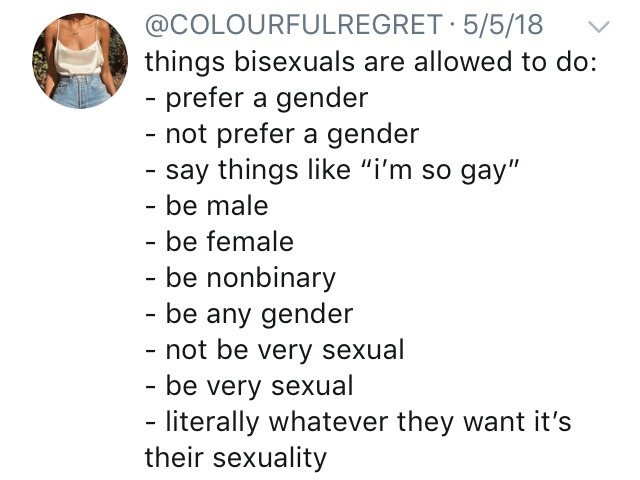Screen dimensions: 640x480
Task: Click the '- be male' line
Action: pyautogui.click(x=207, y=206)
